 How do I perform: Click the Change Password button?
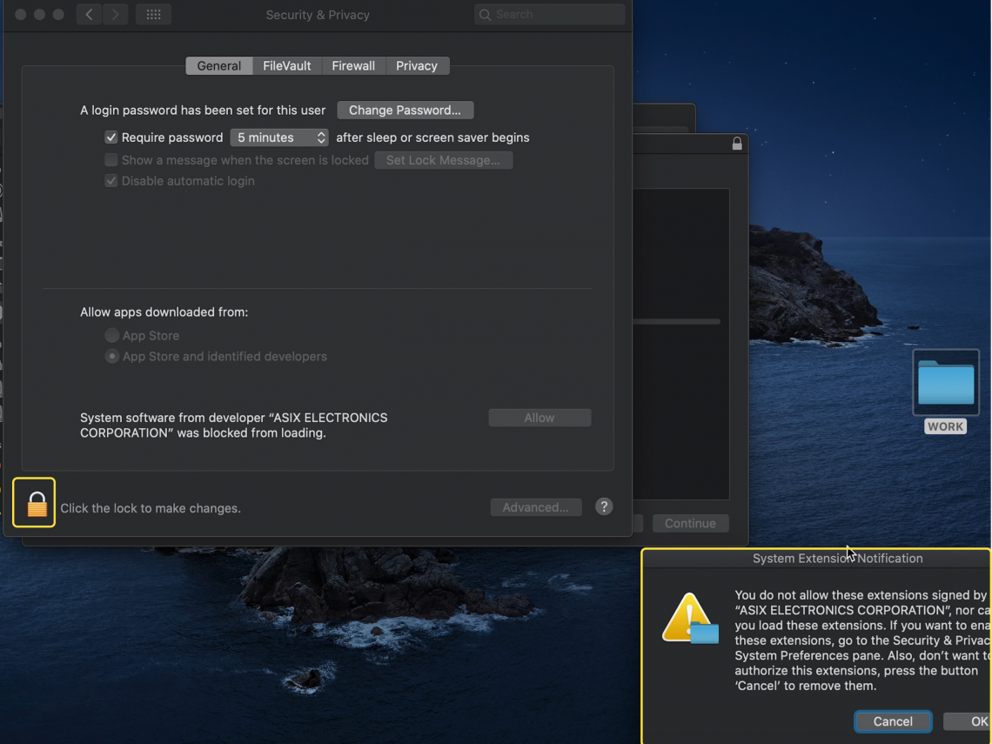click(405, 110)
